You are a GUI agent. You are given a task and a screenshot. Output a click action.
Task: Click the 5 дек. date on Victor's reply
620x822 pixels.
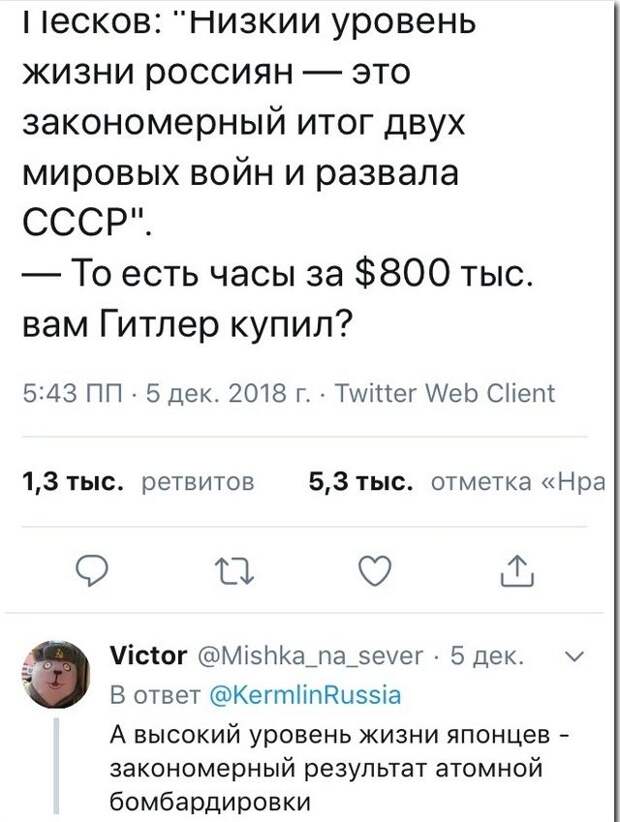point(487,656)
